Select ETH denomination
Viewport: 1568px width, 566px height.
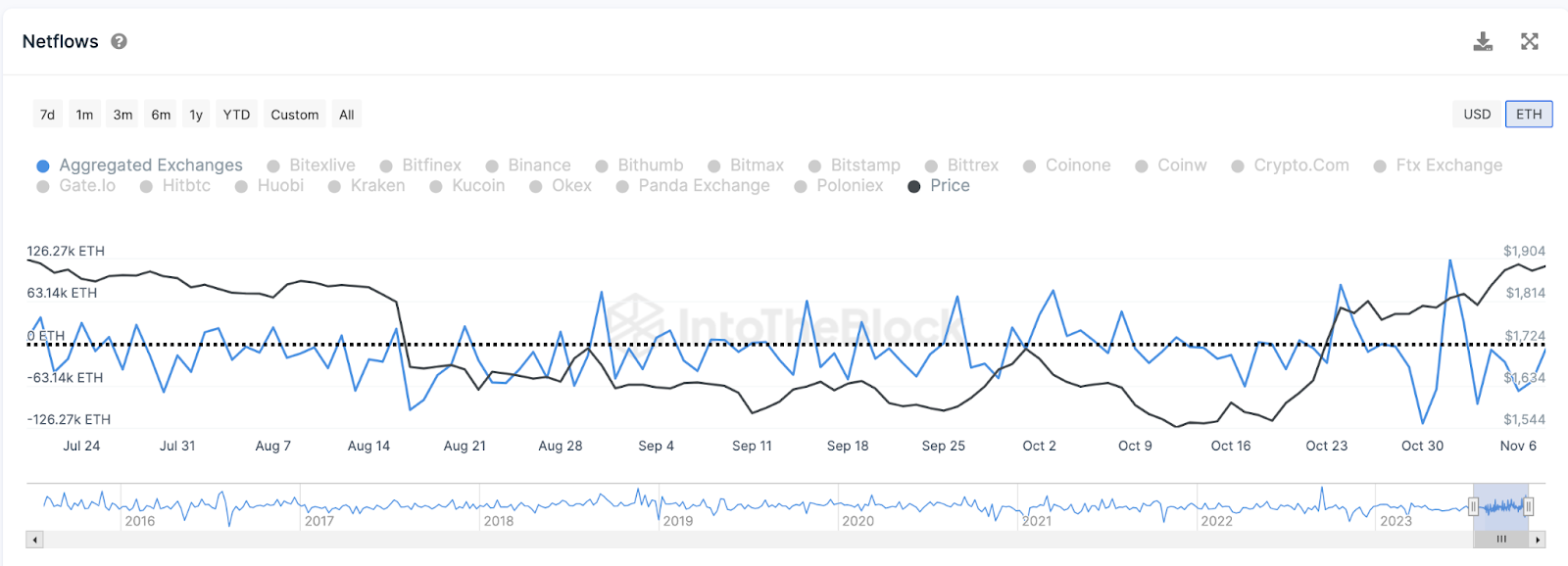click(x=1529, y=115)
